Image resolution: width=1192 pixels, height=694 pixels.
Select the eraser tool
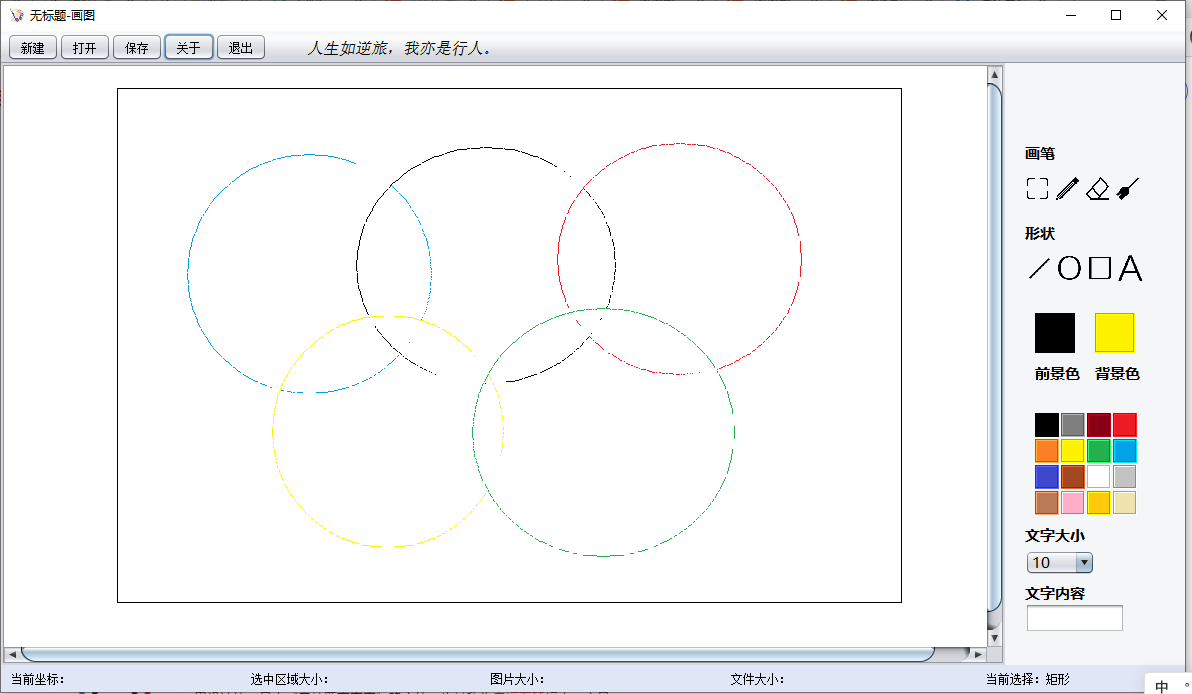(1098, 189)
